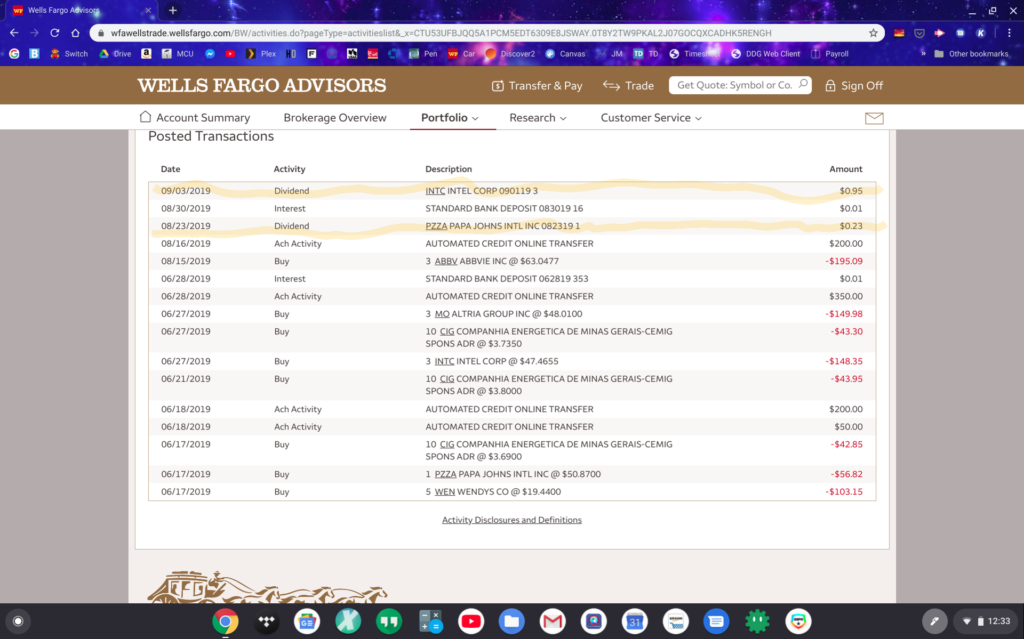Open a new browser tab

(172, 10)
